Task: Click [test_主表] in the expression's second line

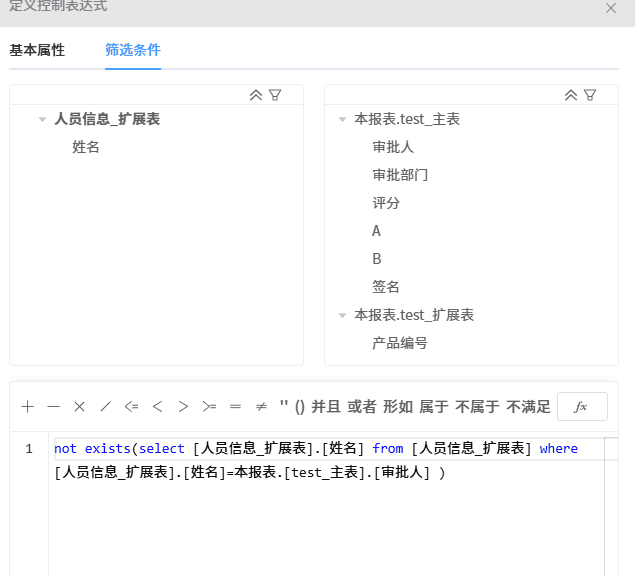Action: tap(327, 473)
